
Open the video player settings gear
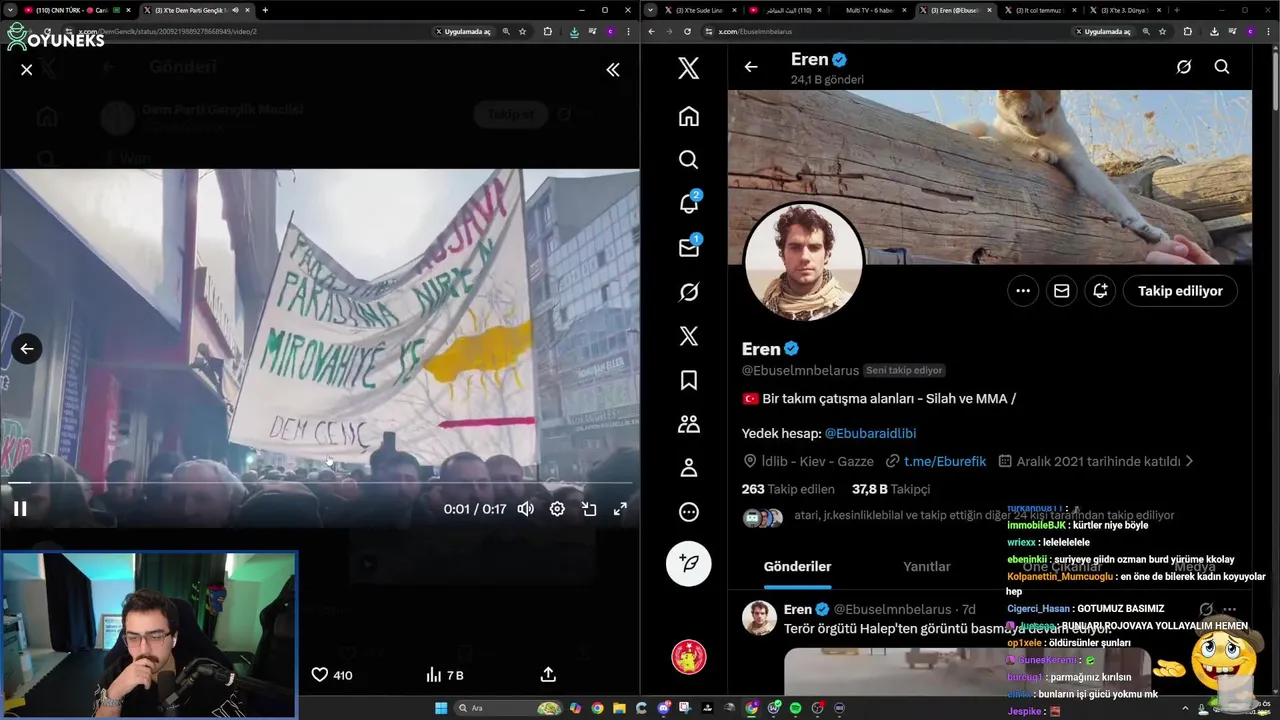tap(557, 509)
